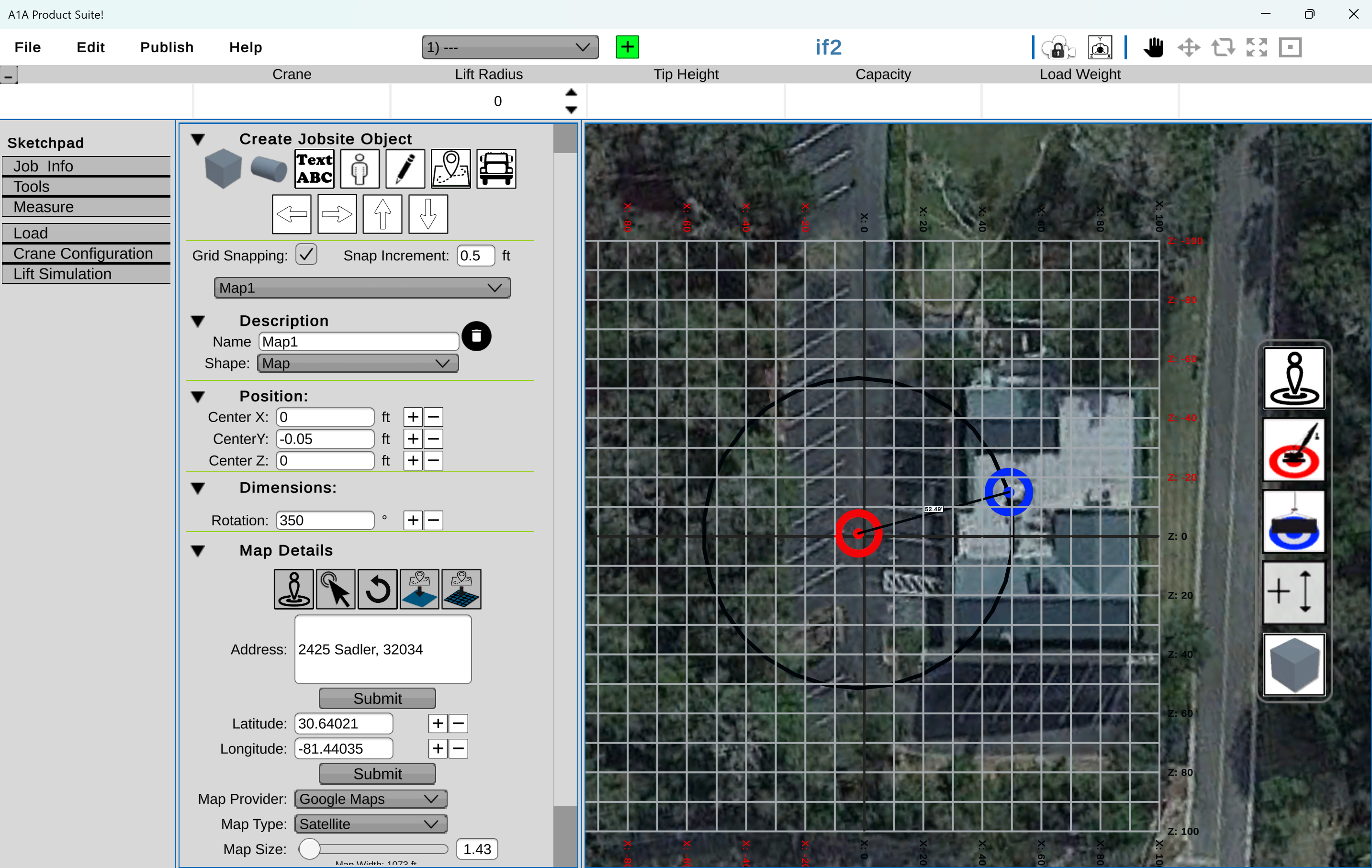1372x868 pixels.
Task: Submit the address
Action: 377,698
